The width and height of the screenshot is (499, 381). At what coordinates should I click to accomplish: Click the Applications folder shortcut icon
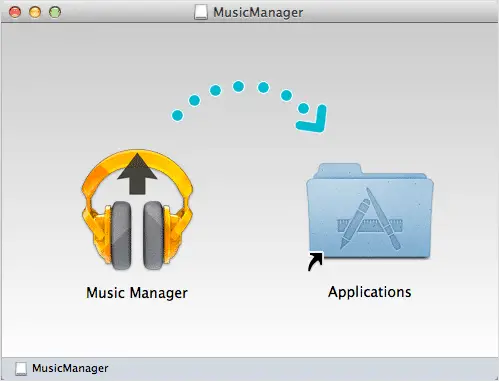[x=370, y=217]
